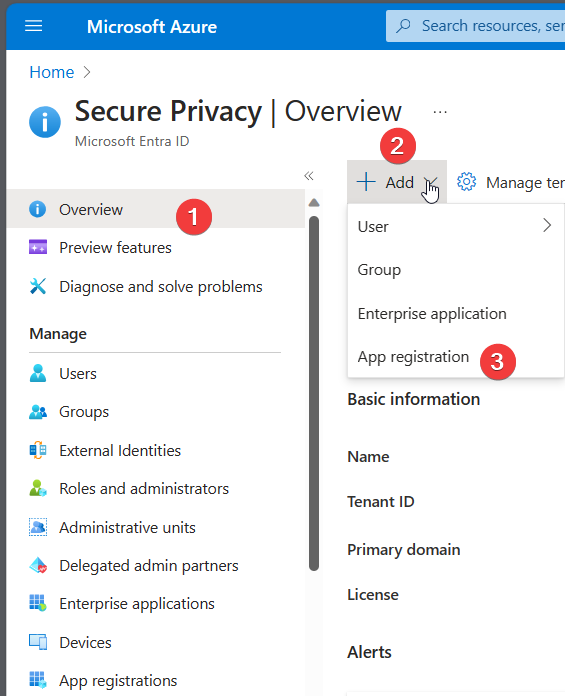Image resolution: width=565 pixels, height=696 pixels.
Task: Click the Add toolbar button label
Action: (399, 182)
